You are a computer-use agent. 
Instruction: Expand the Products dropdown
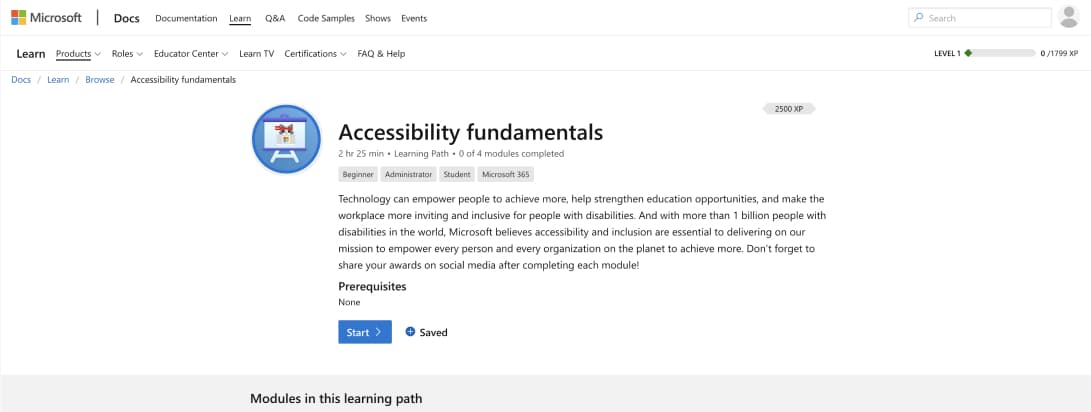pos(78,54)
